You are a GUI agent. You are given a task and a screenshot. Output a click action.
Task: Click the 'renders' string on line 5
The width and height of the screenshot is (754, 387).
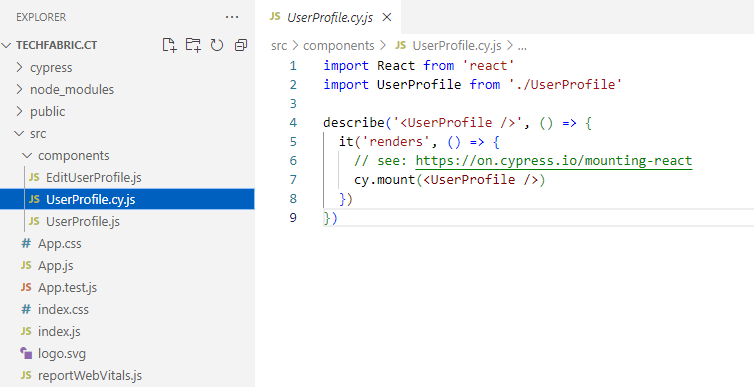(x=396, y=142)
